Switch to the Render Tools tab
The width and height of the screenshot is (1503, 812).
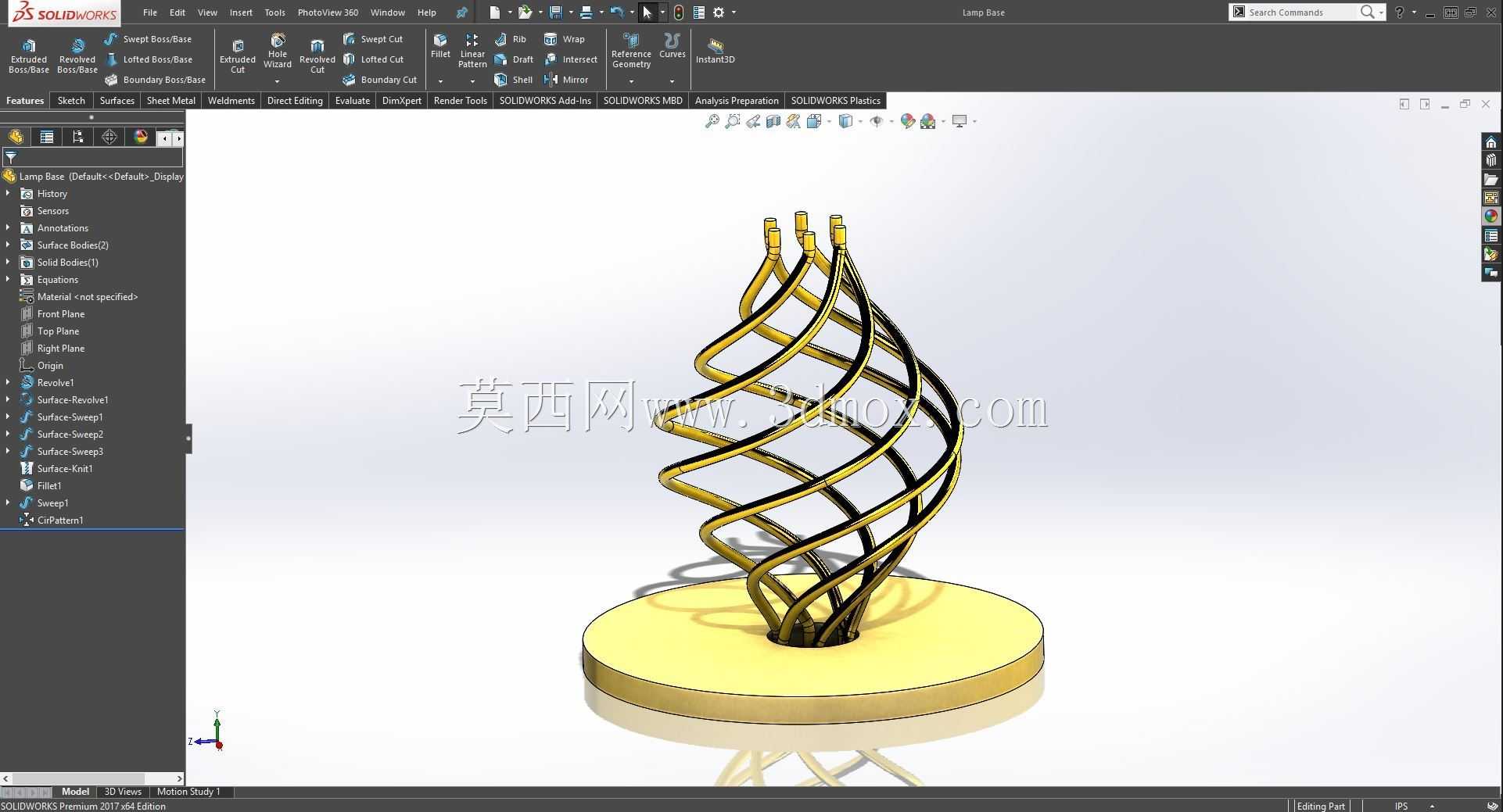460,100
